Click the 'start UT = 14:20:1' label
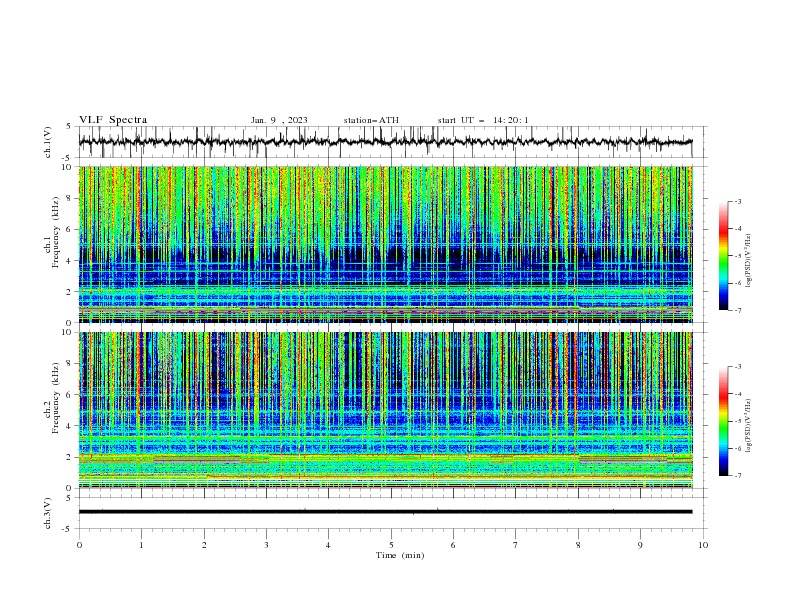 (483, 120)
